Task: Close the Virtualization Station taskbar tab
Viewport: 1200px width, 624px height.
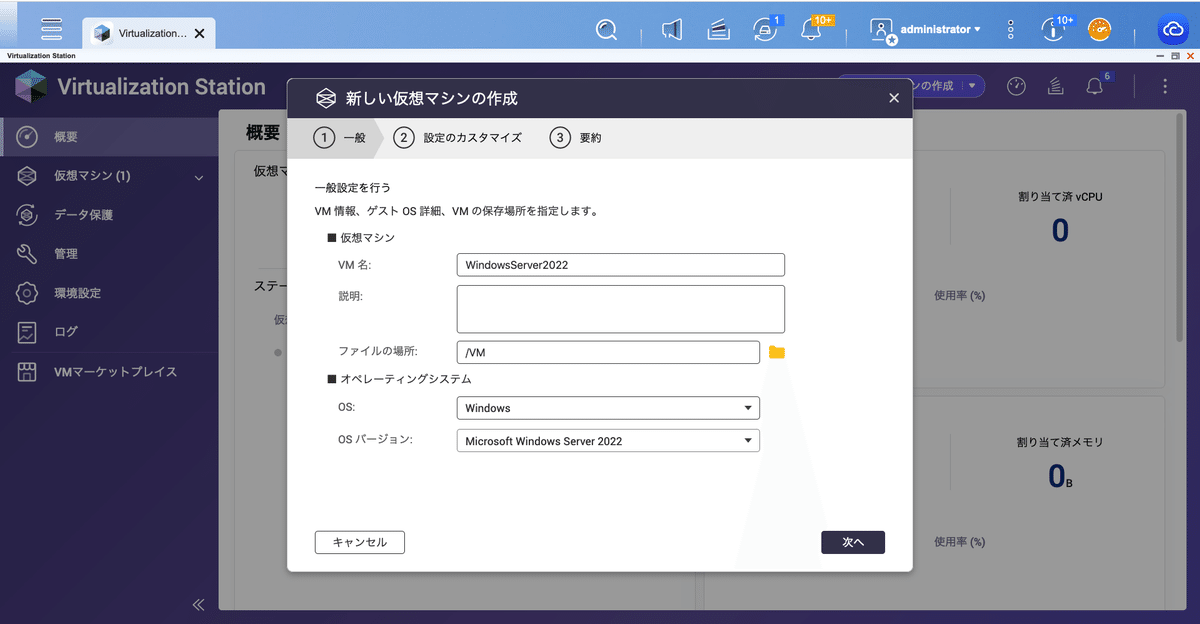Action: [x=199, y=33]
